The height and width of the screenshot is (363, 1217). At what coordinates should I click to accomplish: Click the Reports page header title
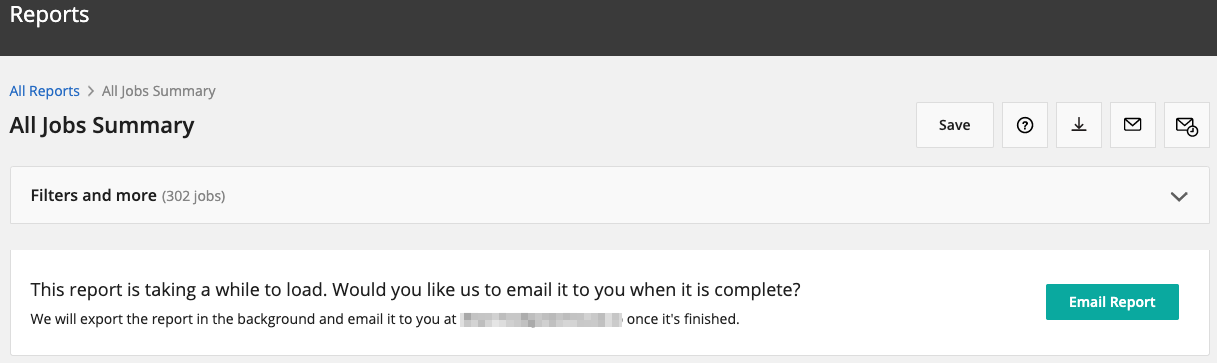pyautogui.click(x=49, y=15)
